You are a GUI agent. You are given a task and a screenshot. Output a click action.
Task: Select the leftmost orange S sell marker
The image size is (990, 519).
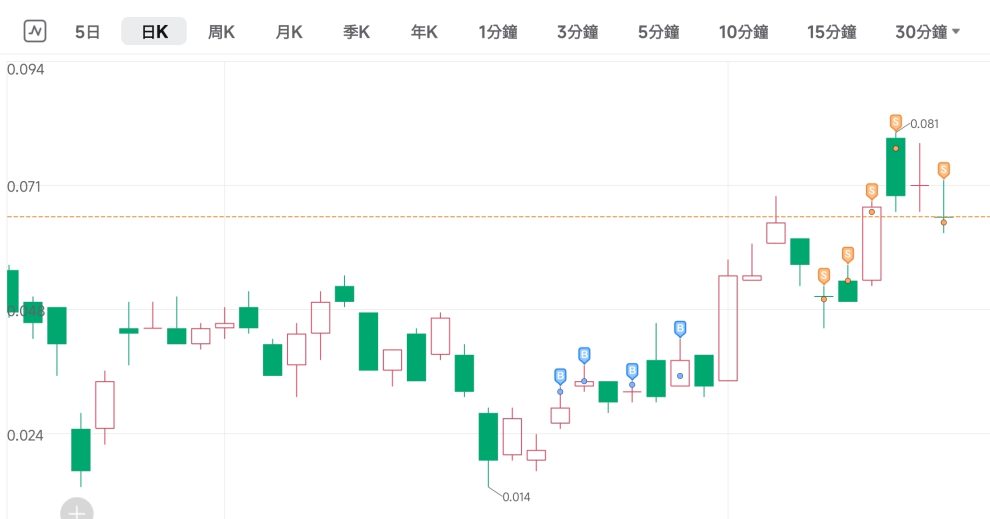[x=824, y=275]
